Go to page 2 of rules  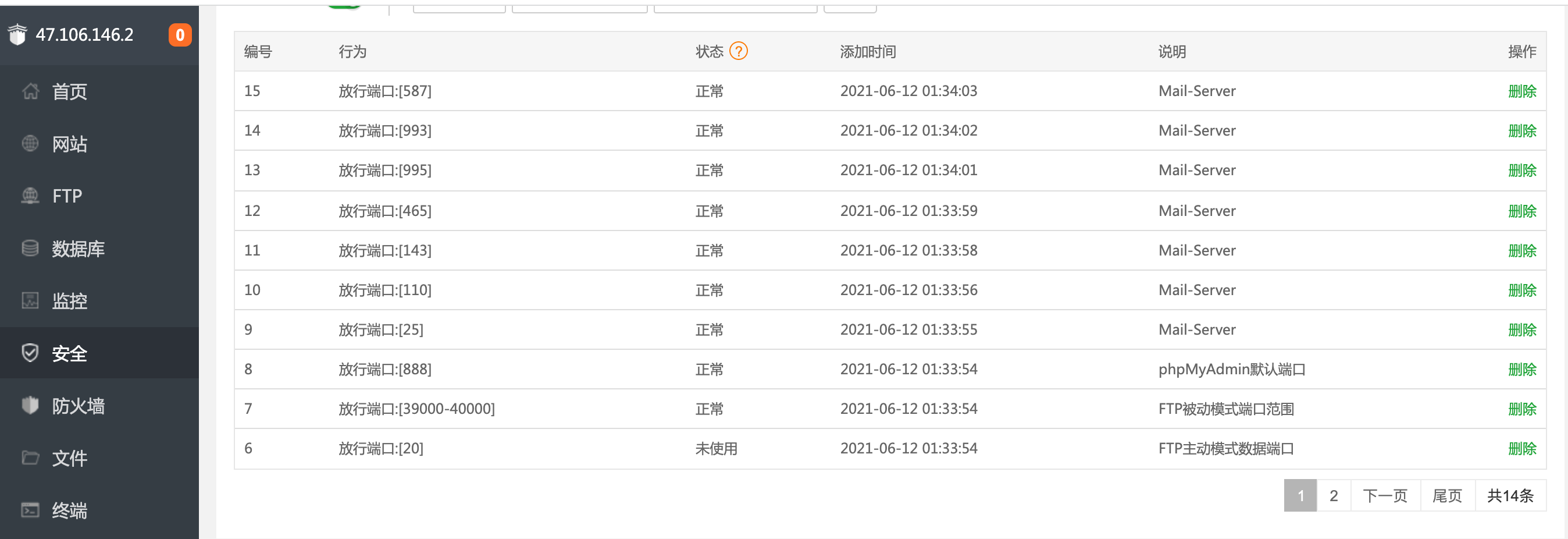click(1333, 496)
